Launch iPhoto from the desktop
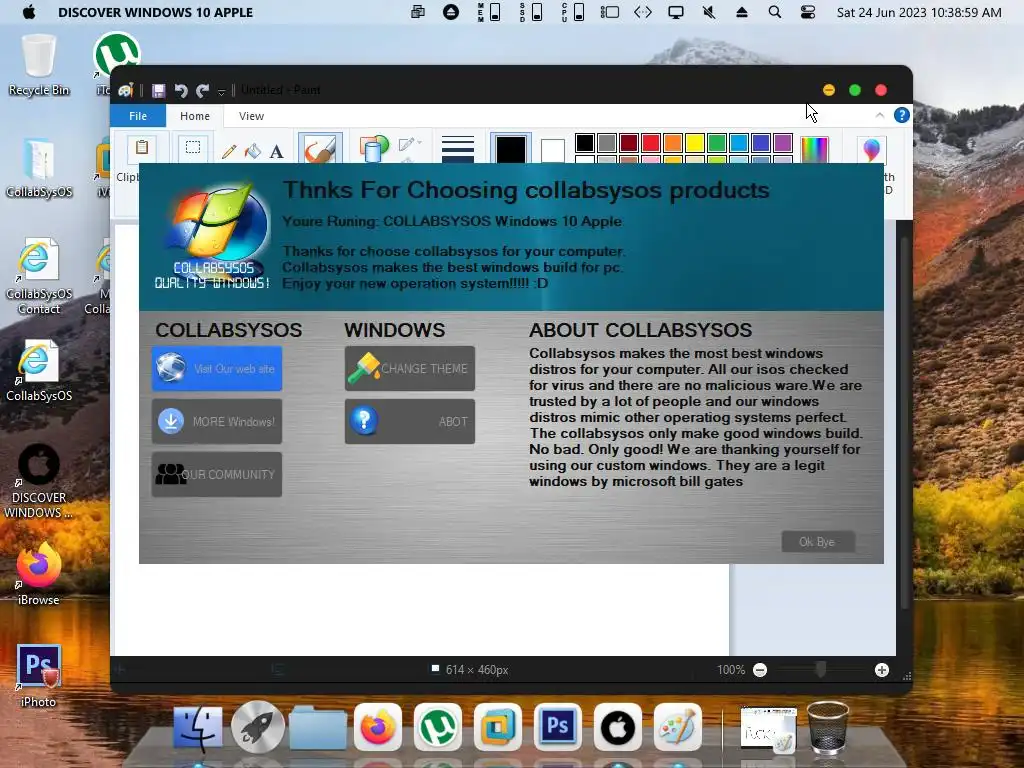The width and height of the screenshot is (1024, 768). tap(39, 677)
